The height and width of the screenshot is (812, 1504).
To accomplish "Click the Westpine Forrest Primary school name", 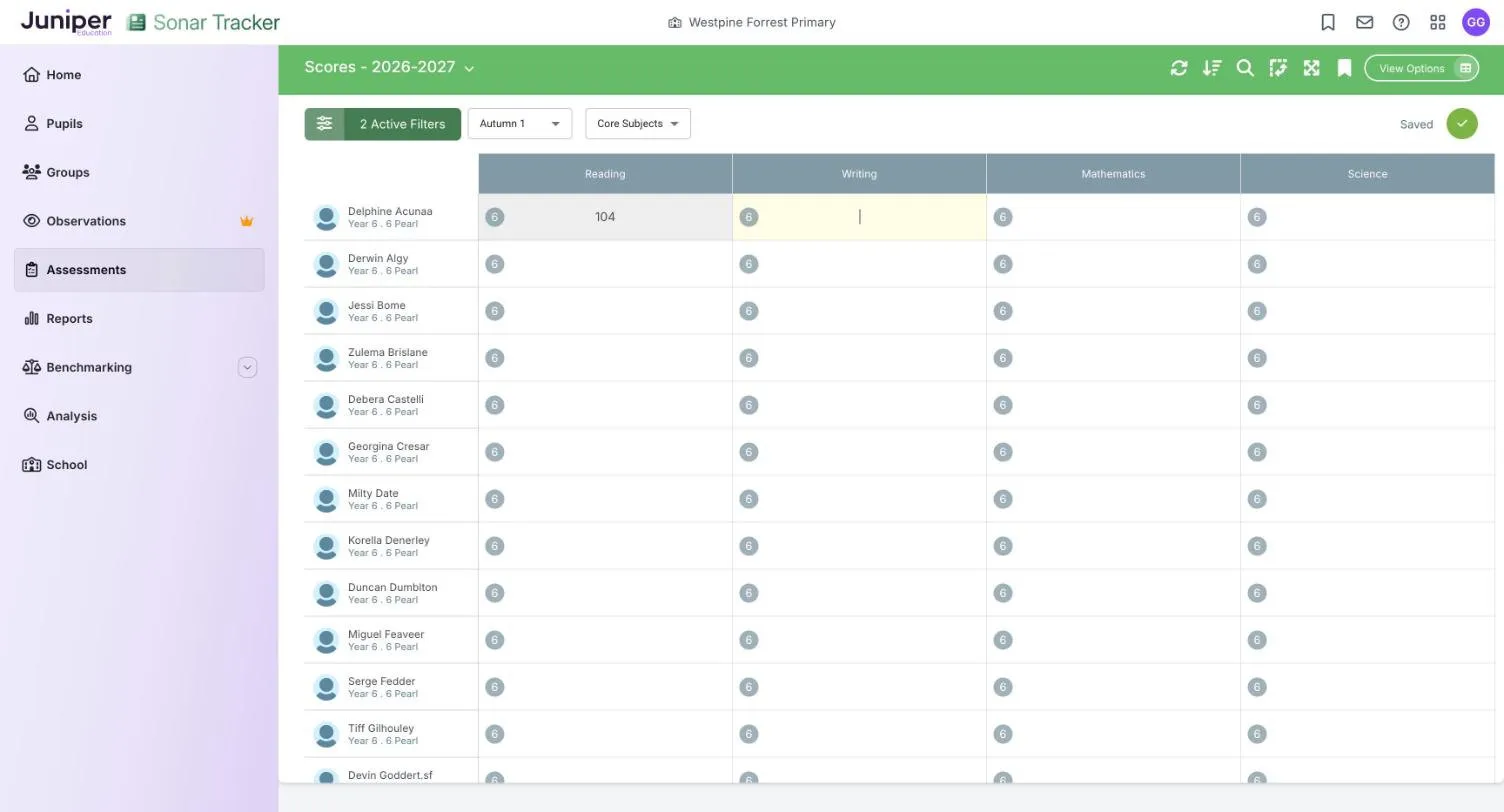I will click(762, 22).
